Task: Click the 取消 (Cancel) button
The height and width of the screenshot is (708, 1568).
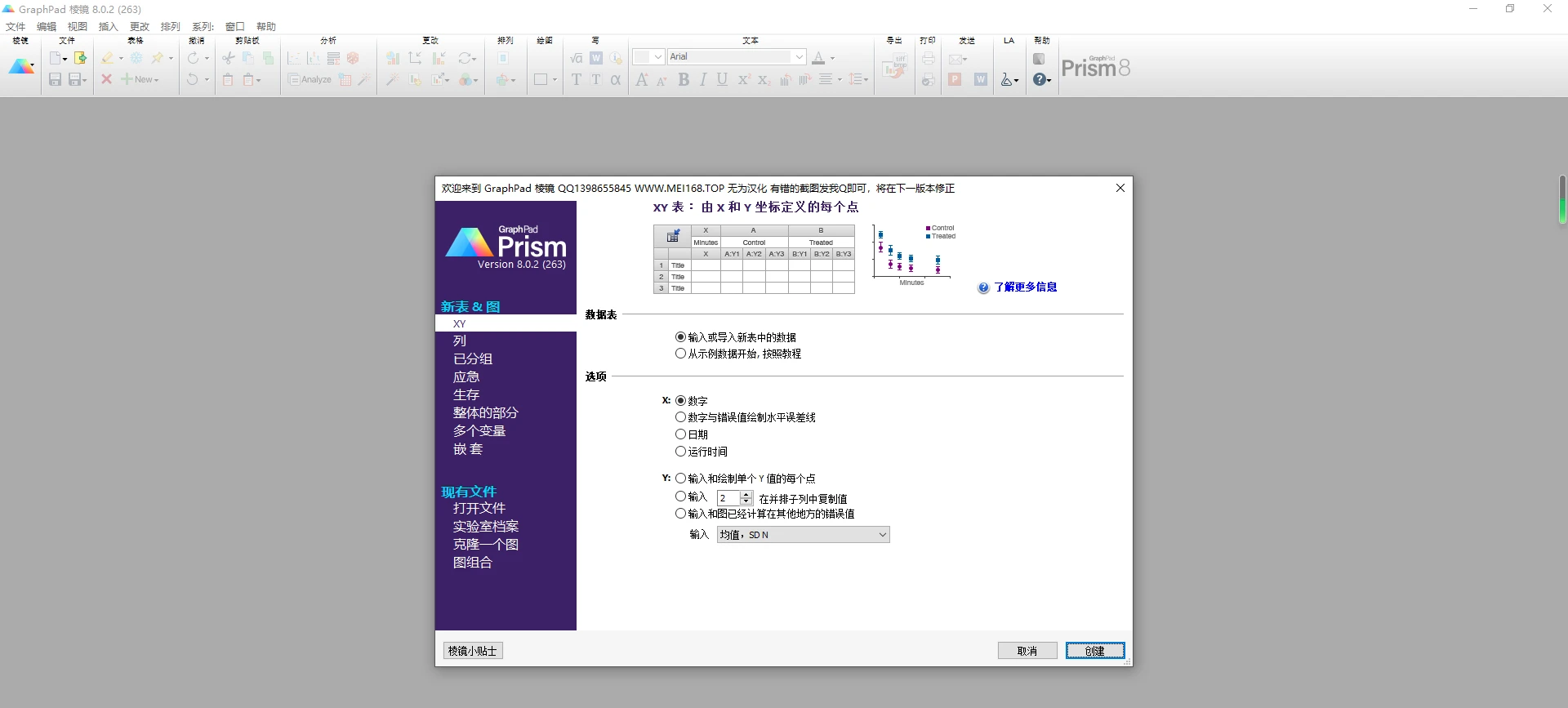Action: pyautogui.click(x=1027, y=651)
